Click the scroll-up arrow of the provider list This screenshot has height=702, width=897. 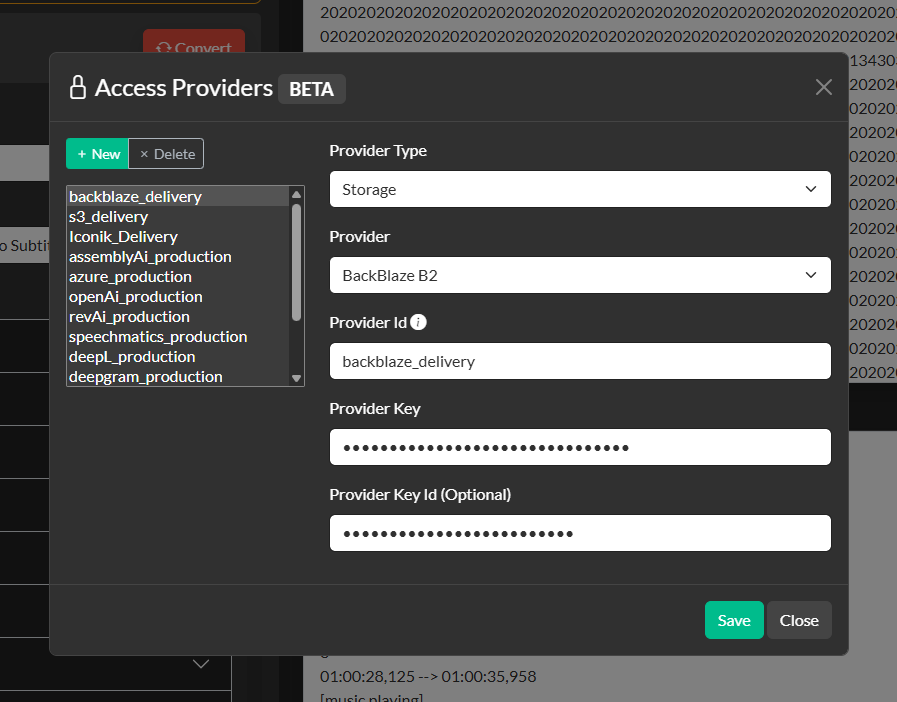click(295, 192)
